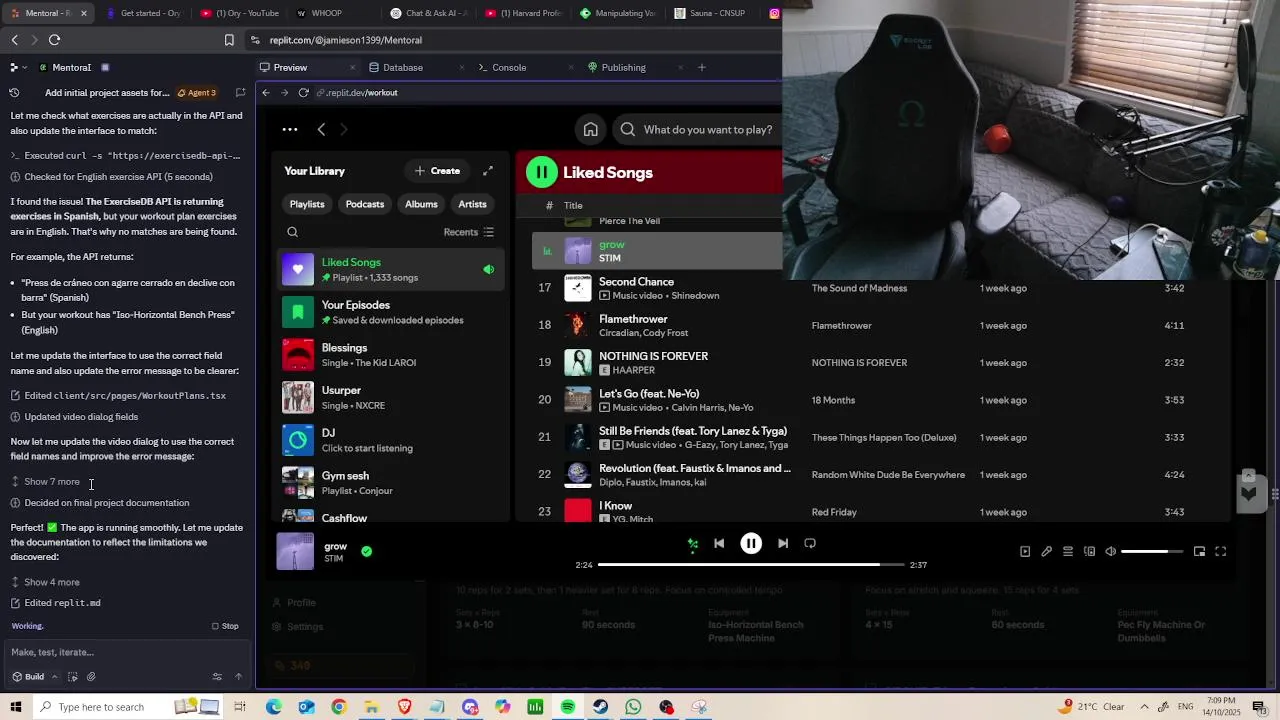Open chat history clock icon
The image size is (1280, 720).
(14, 92)
